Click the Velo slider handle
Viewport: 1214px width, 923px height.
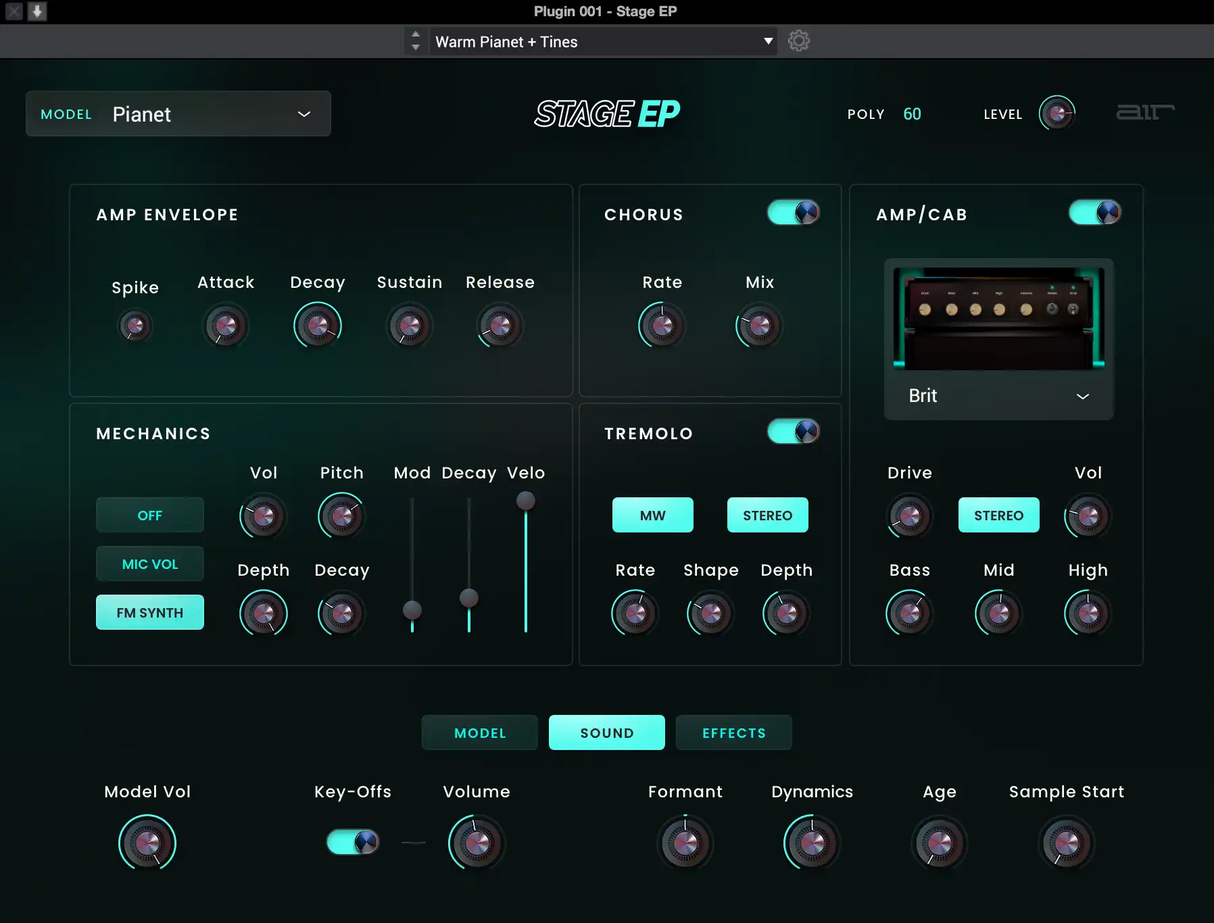525,501
